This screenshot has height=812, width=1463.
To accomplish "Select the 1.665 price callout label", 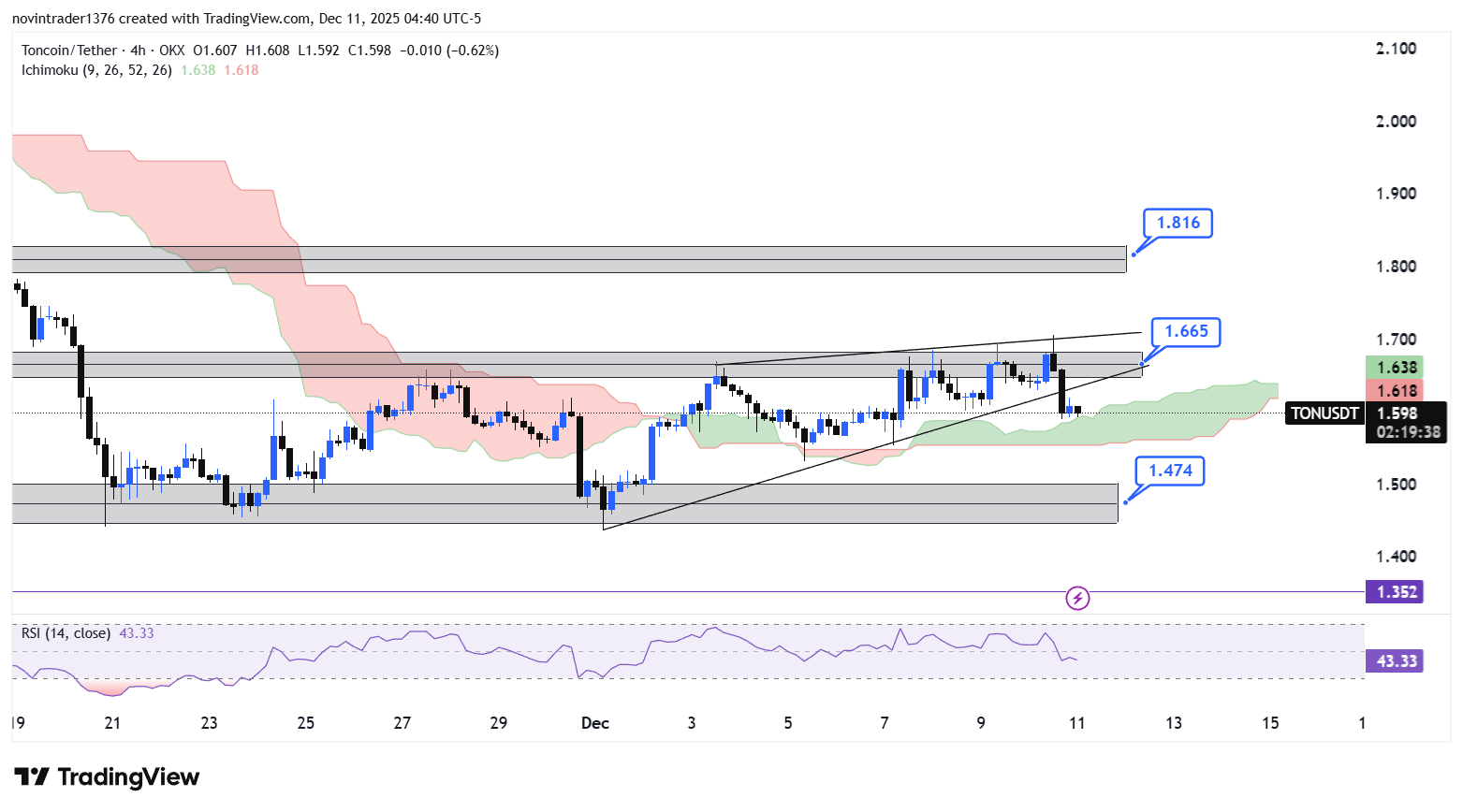I will point(1185,331).
